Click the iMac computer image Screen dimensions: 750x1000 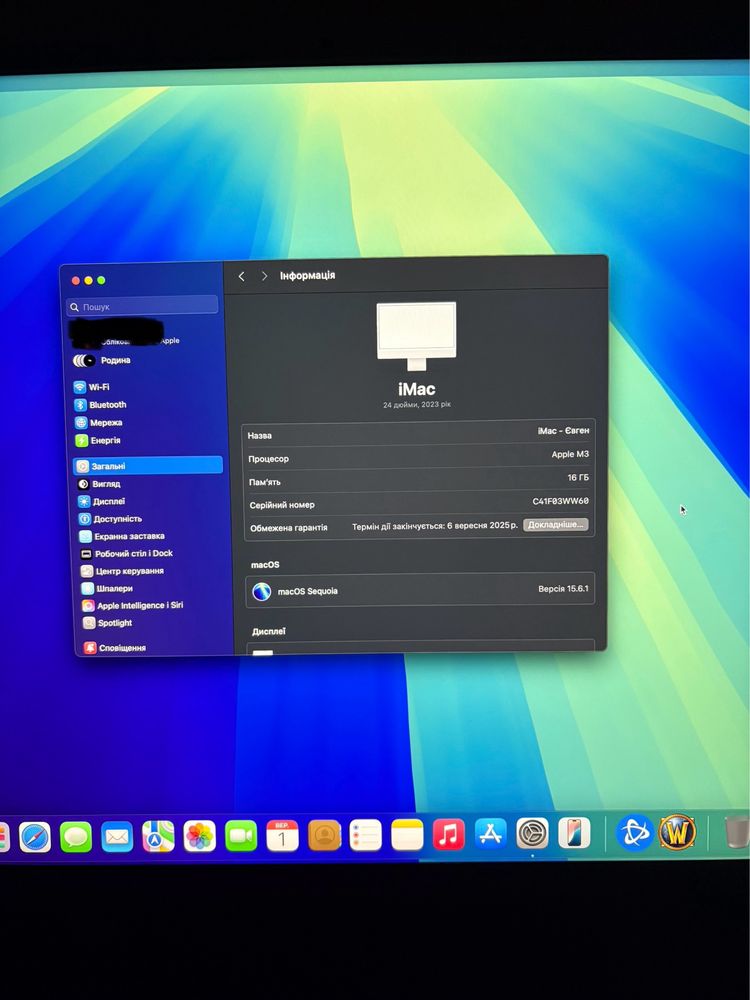pos(416,335)
